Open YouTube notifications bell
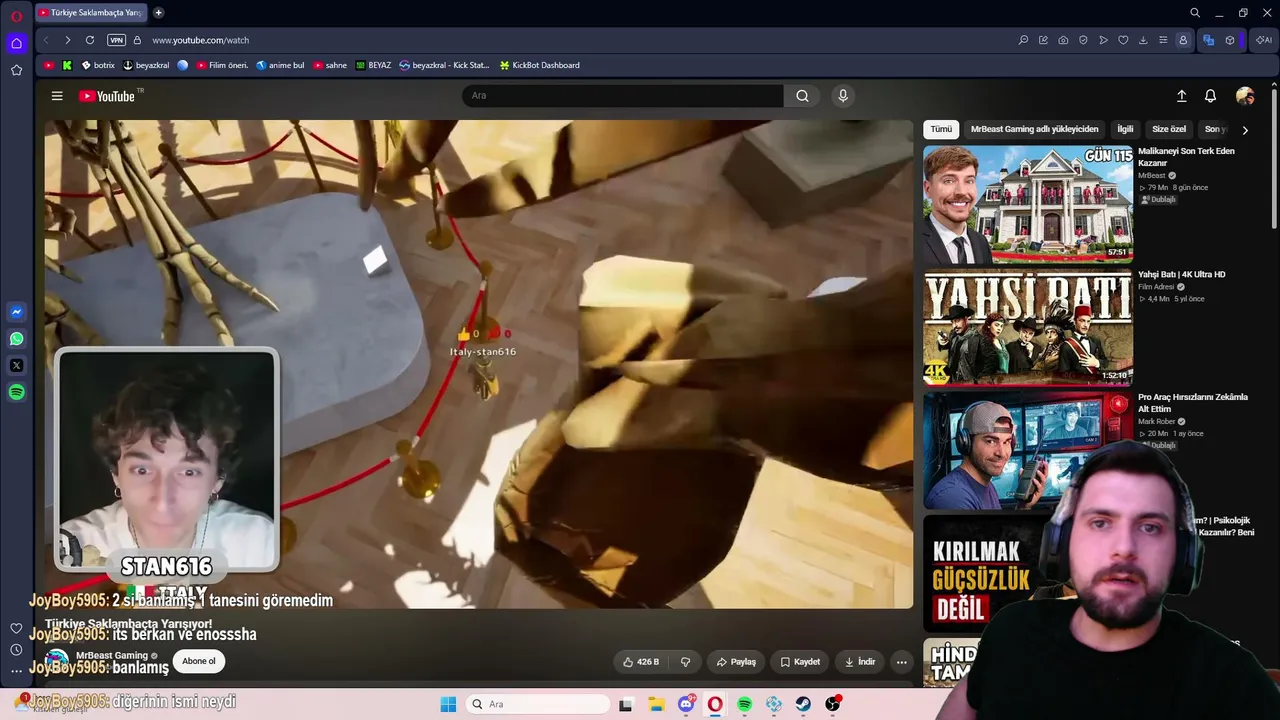This screenshot has height=720, width=1280. tap(1210, 96)
